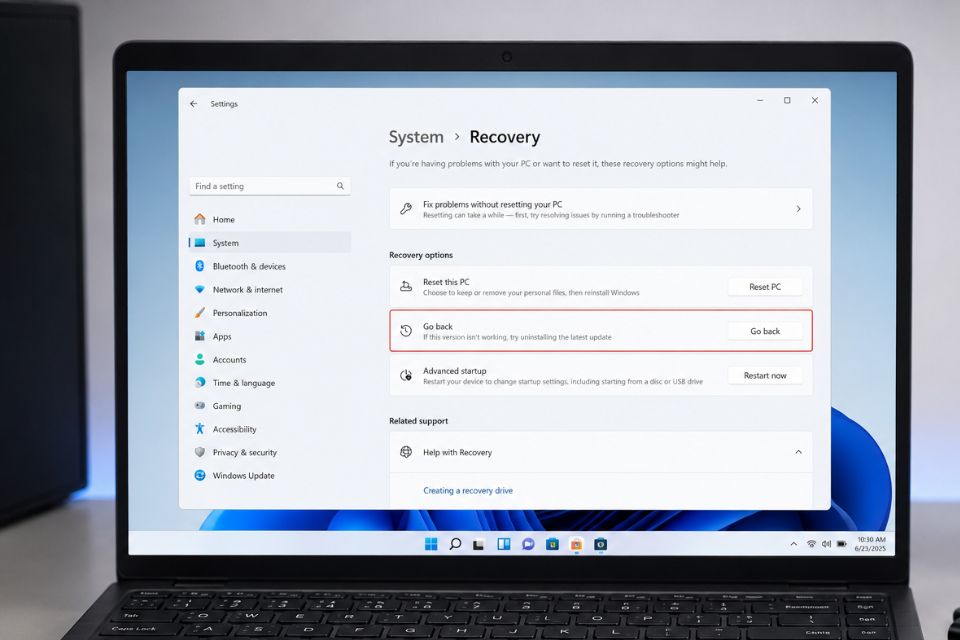Select the System monitor icon in sidebar
The height and width of the screenshot is (640, 960).
200,243
